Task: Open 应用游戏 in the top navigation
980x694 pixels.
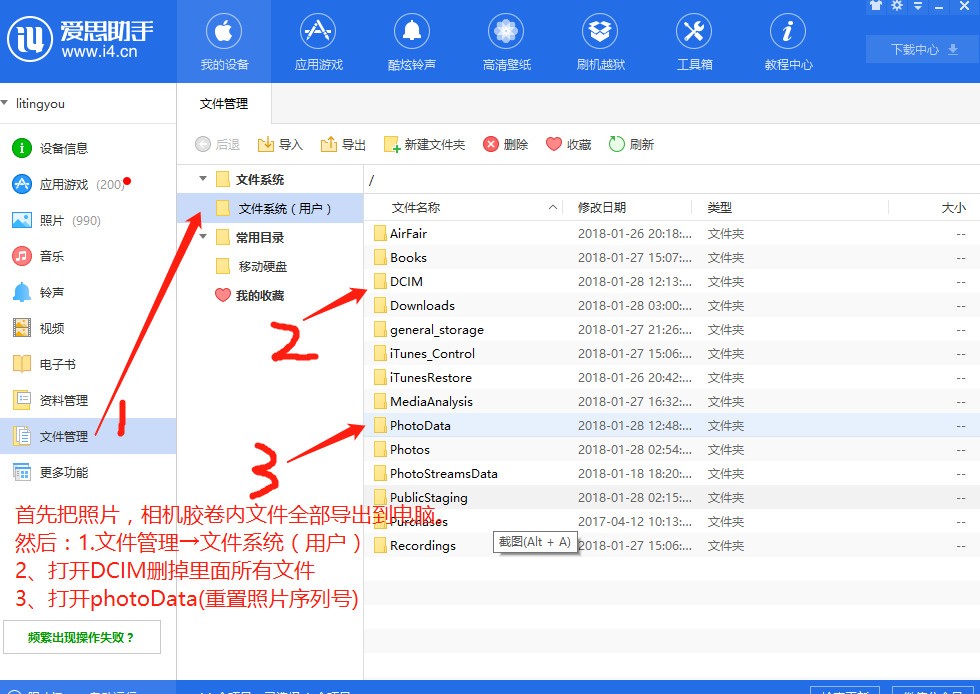Action: pyautogui.click(x=318, y=42)
